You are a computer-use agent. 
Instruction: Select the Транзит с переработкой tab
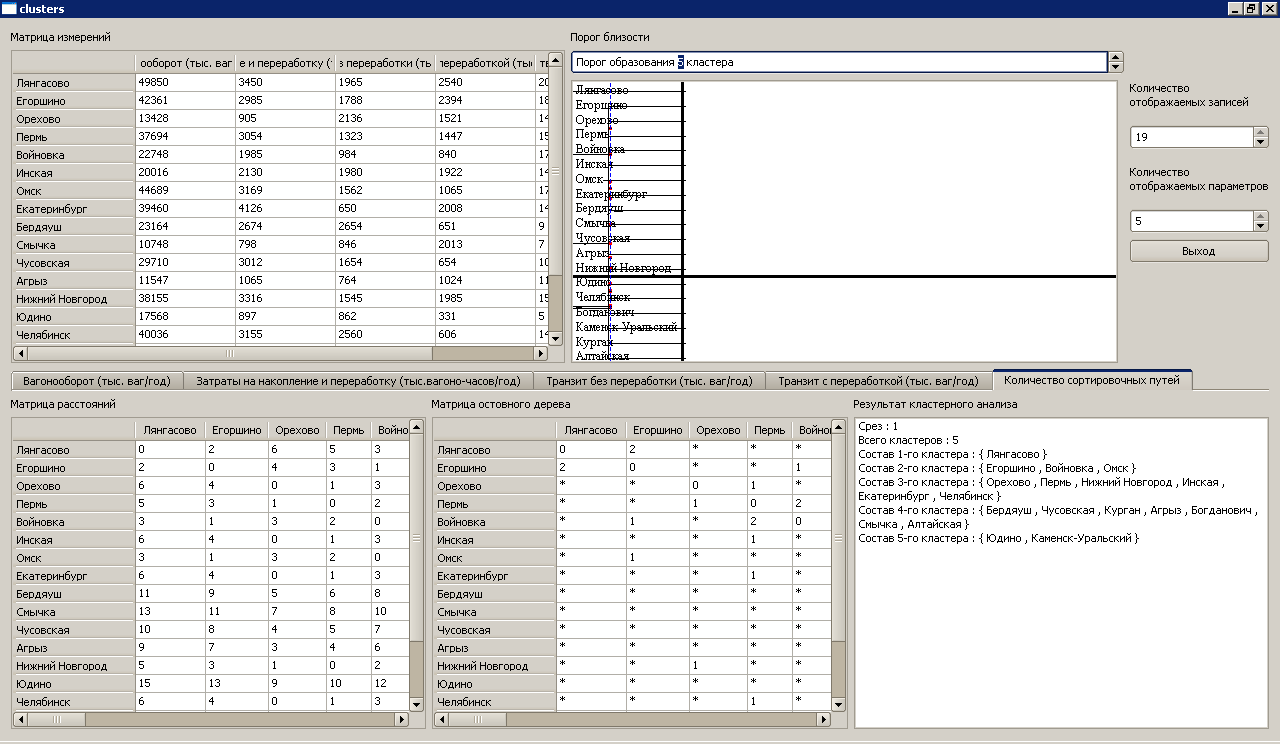coord(878,381)
